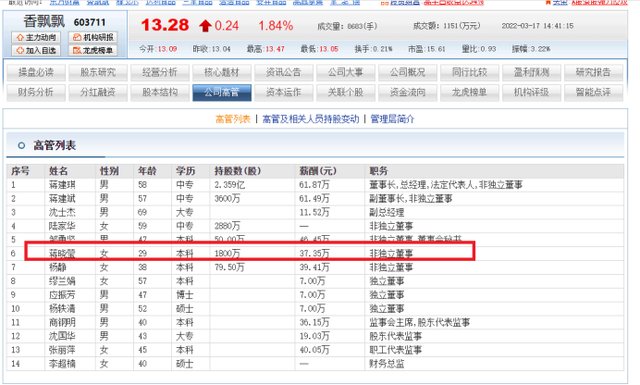Viewport: 640px width, 385px height.
Task: Open the 经营分析 tab
Action: click(x=160, y=73)
